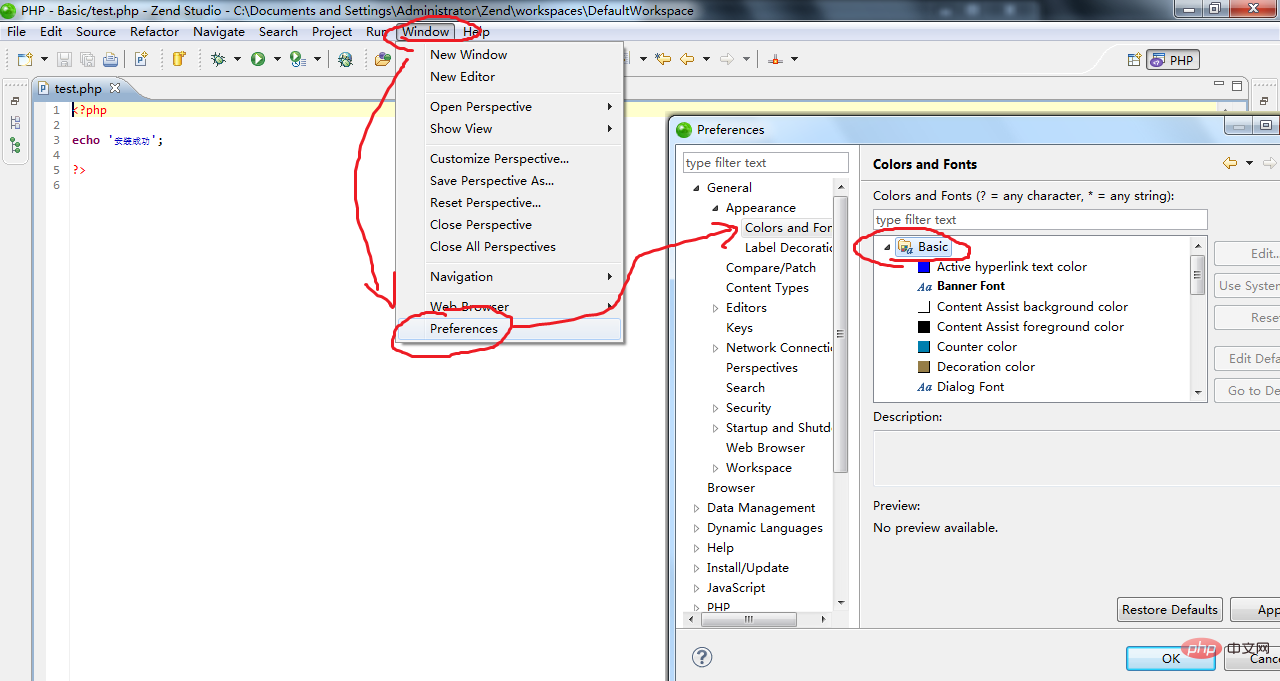1280x681 pixels.
Task: Open the Refactor menu
Action: (x=154, y=31)
